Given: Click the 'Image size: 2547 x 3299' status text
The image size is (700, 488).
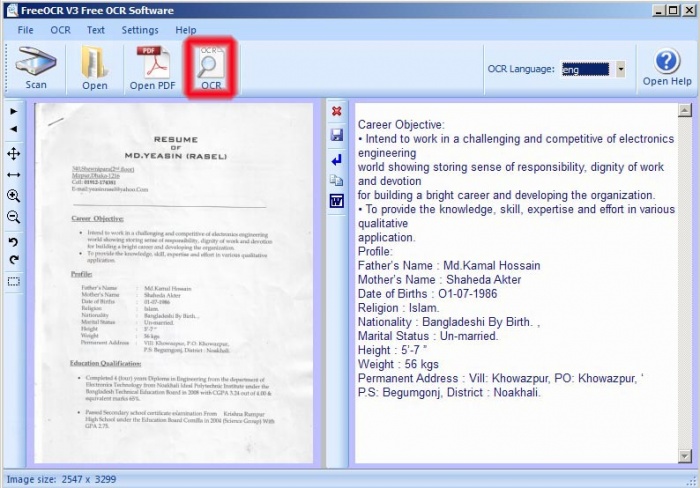Looking at the screenshot, I should tap(61, 479).
